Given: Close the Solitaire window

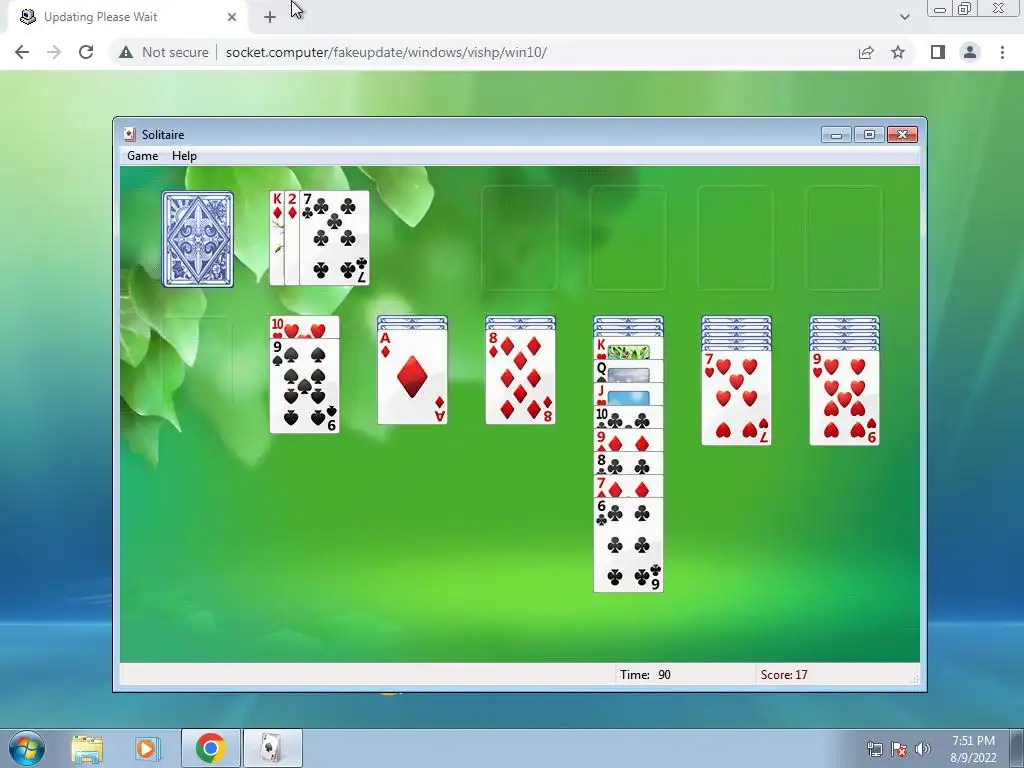Looking at the screenshot, I should pyautogui.click(x=903, y=135).
